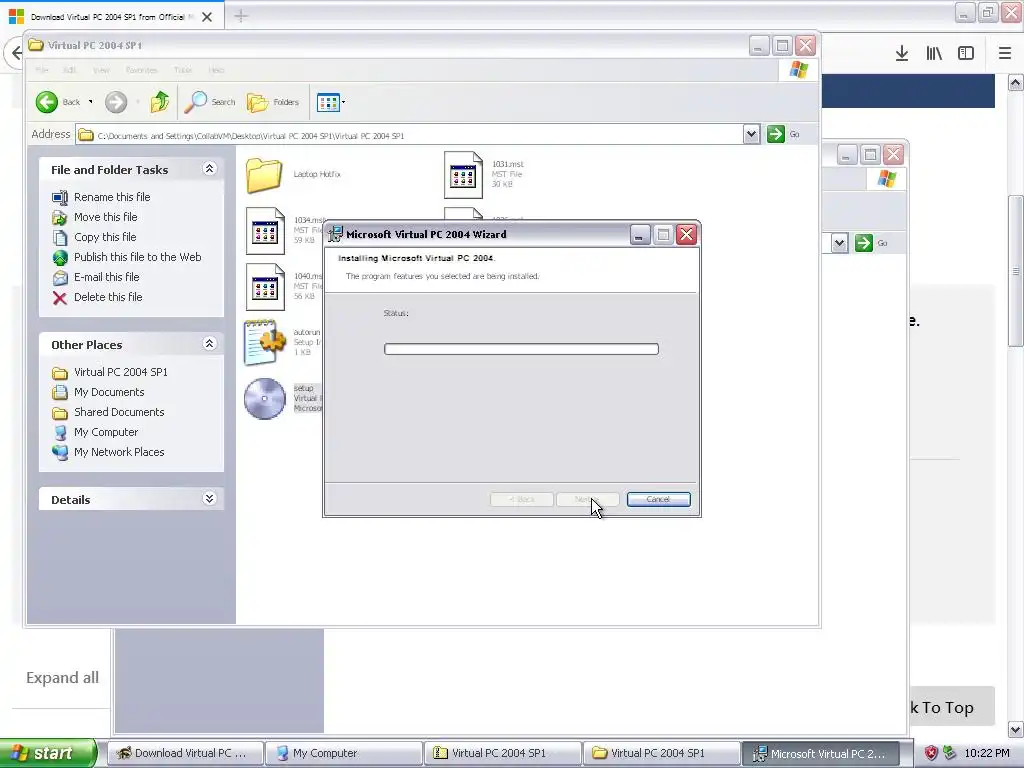Go up one folder level icon
1024x768 pixels.
(x=160, y=102)
